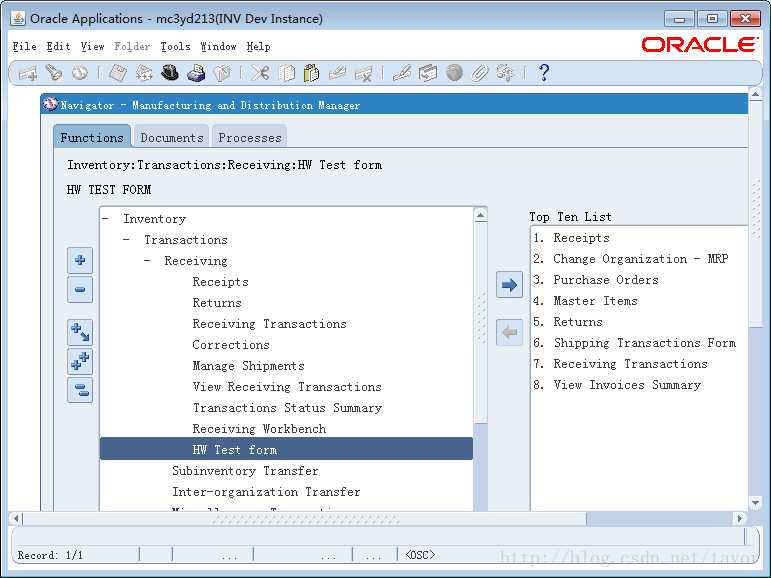Click the Switch Responsibilities hat icon
771x578 pixels.
(170, 73)
